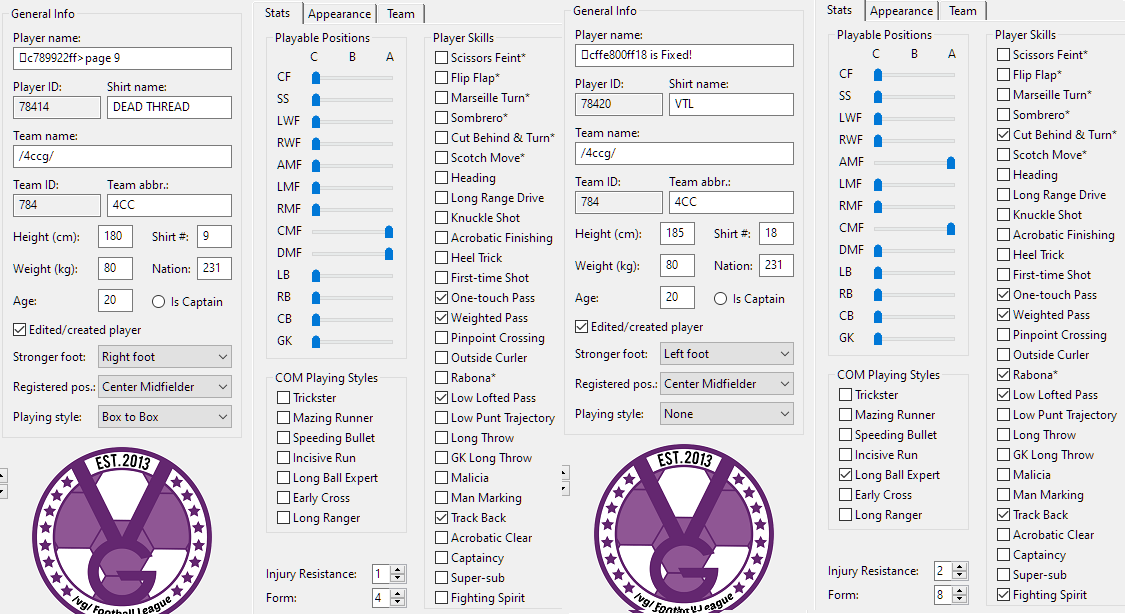The height and width of the screenshot is (614, 1125).
Task: Click Age field of VTL player
Action: tap(677, 298)
